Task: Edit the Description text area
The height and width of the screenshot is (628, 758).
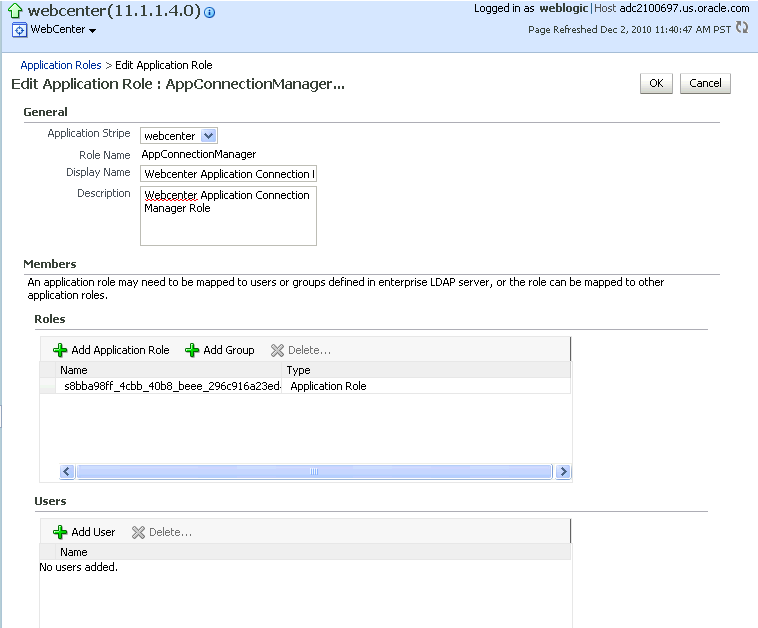Action: pos(228,216)
